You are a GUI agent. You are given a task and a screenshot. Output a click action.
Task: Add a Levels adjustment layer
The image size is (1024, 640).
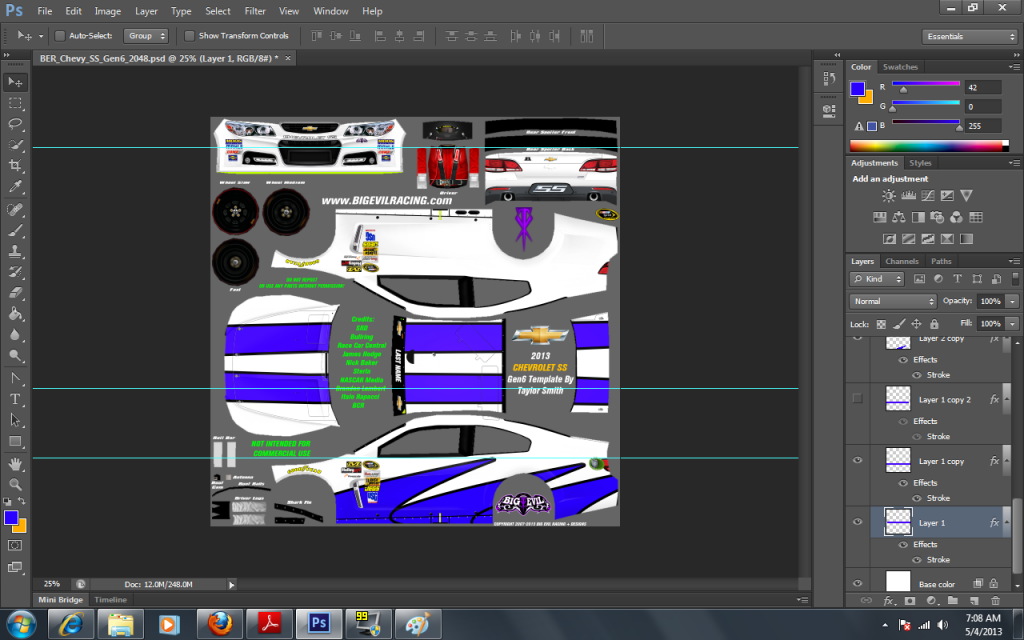click(x=908, y=195)
